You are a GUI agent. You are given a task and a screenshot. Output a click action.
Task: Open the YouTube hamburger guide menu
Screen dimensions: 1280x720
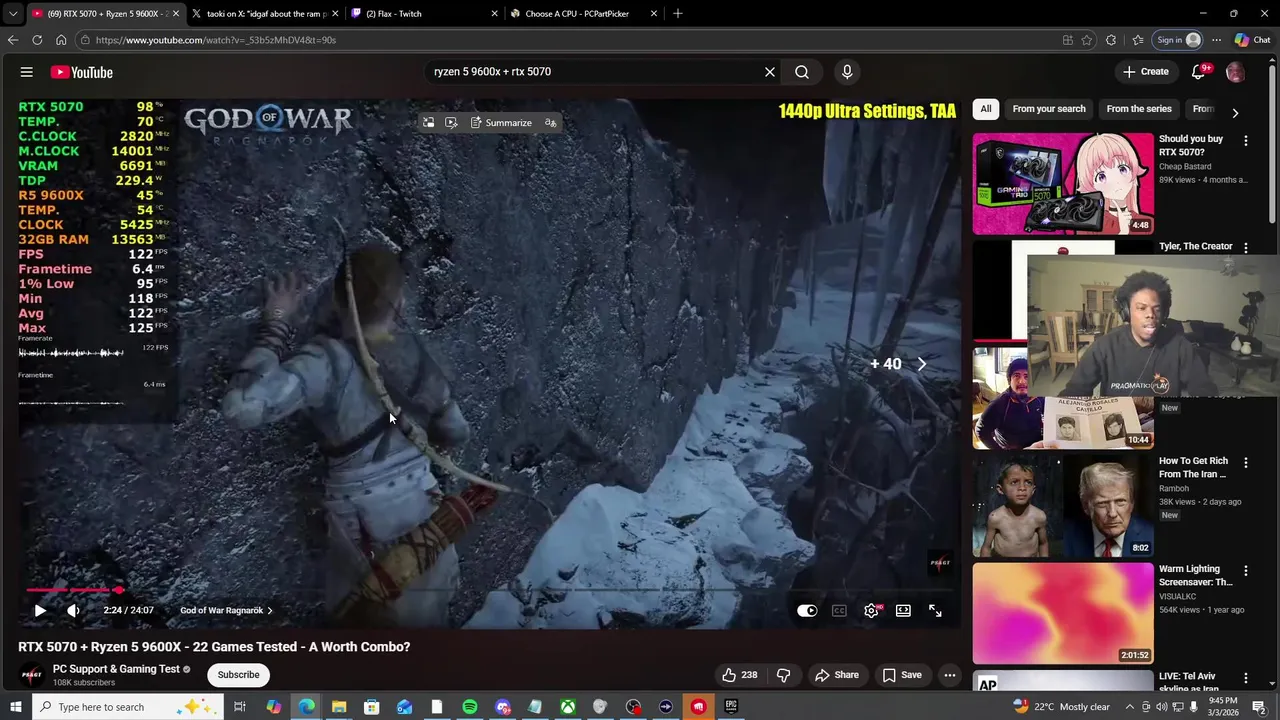(x=27, y=72)
